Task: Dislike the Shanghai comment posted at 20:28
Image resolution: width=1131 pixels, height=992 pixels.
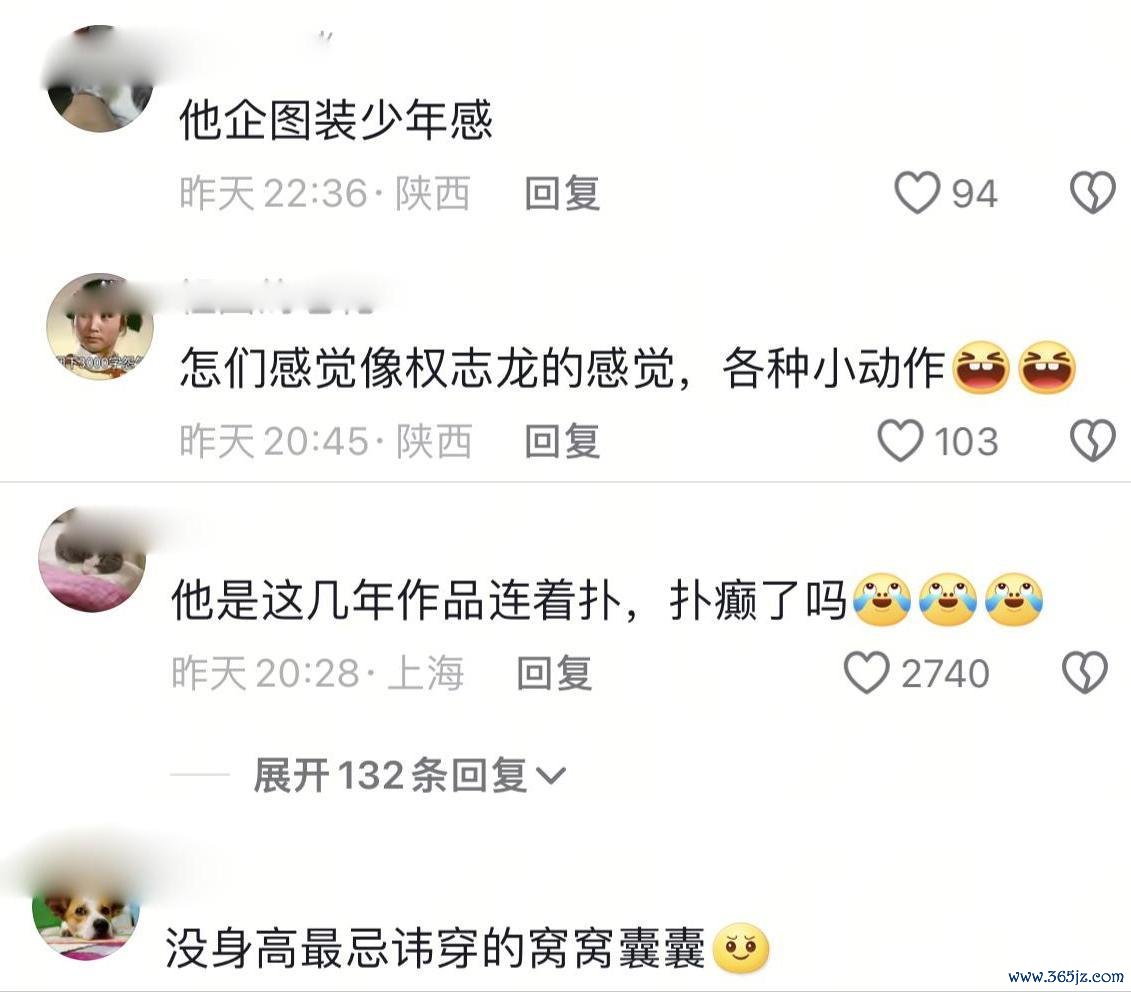Action: coord(1085,673)
